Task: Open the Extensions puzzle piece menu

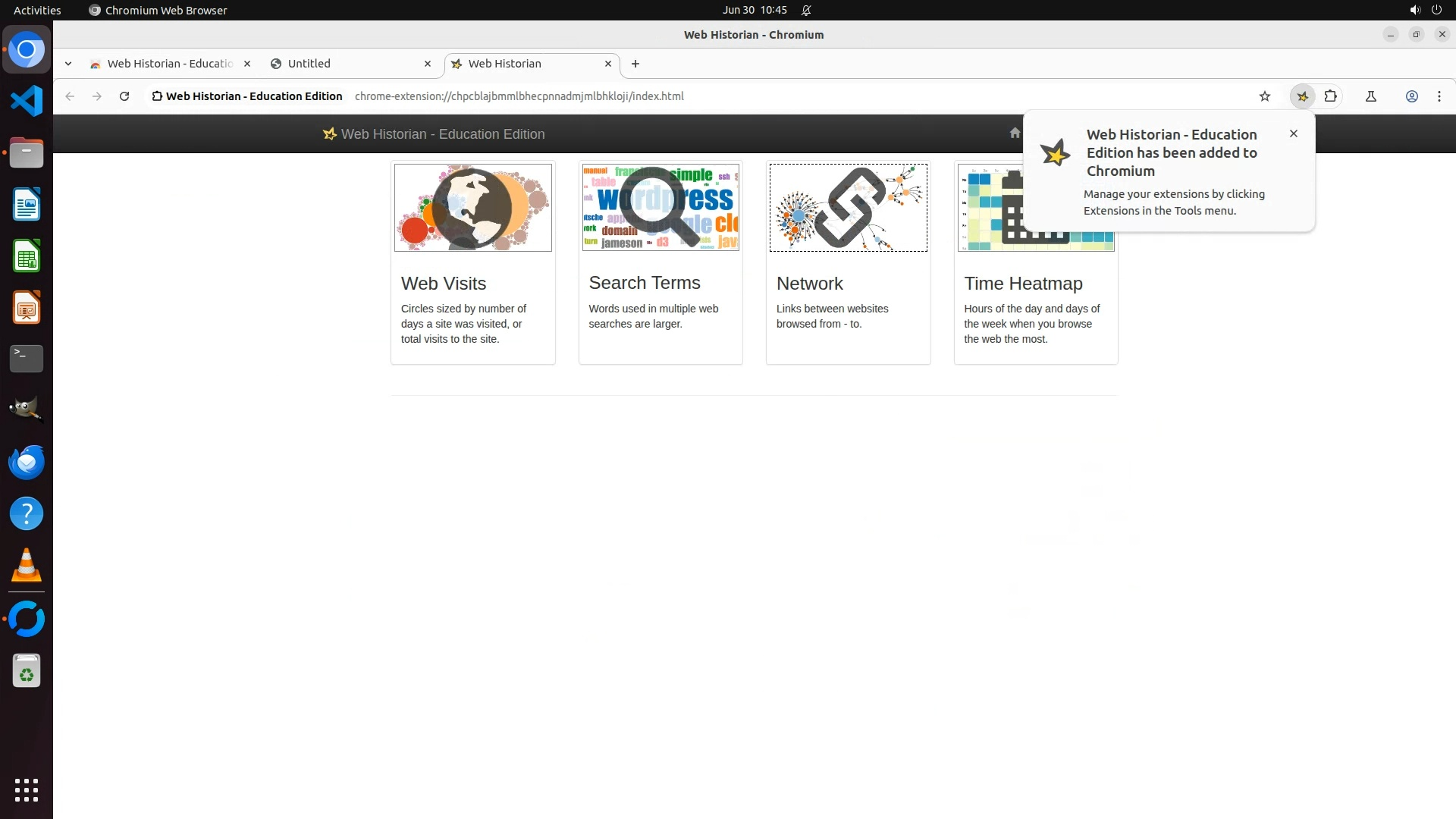Action: pos(1330,96)
